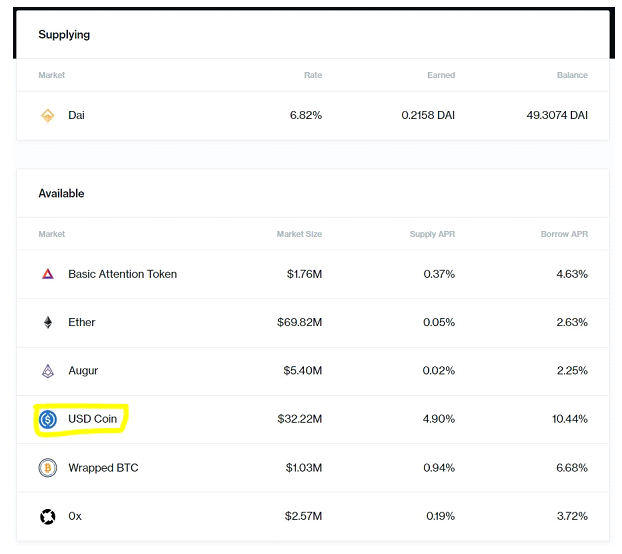Select the USD Coin market label
The width and height of the screenshot is (622, 554).
pos(92,419)
